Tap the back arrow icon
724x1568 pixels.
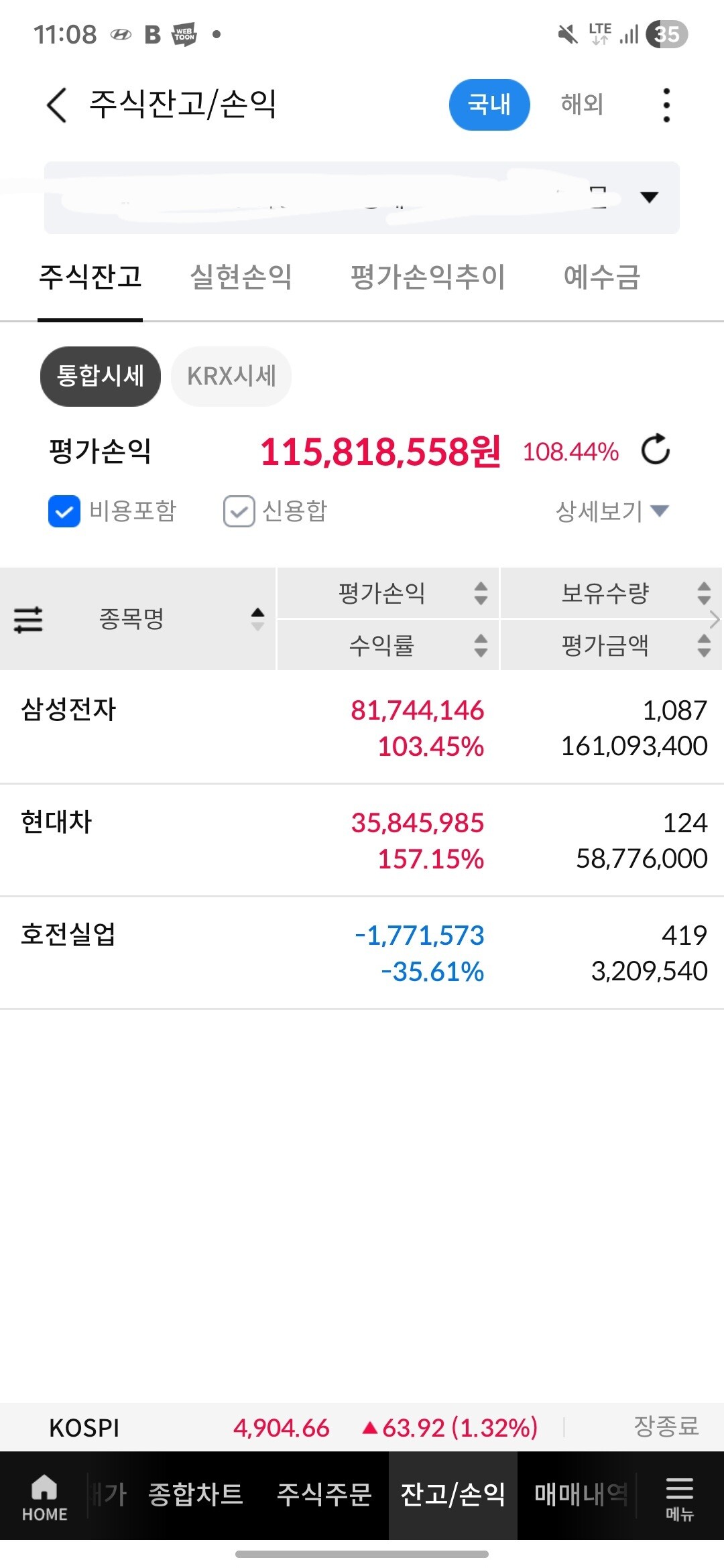click(57, 106)
